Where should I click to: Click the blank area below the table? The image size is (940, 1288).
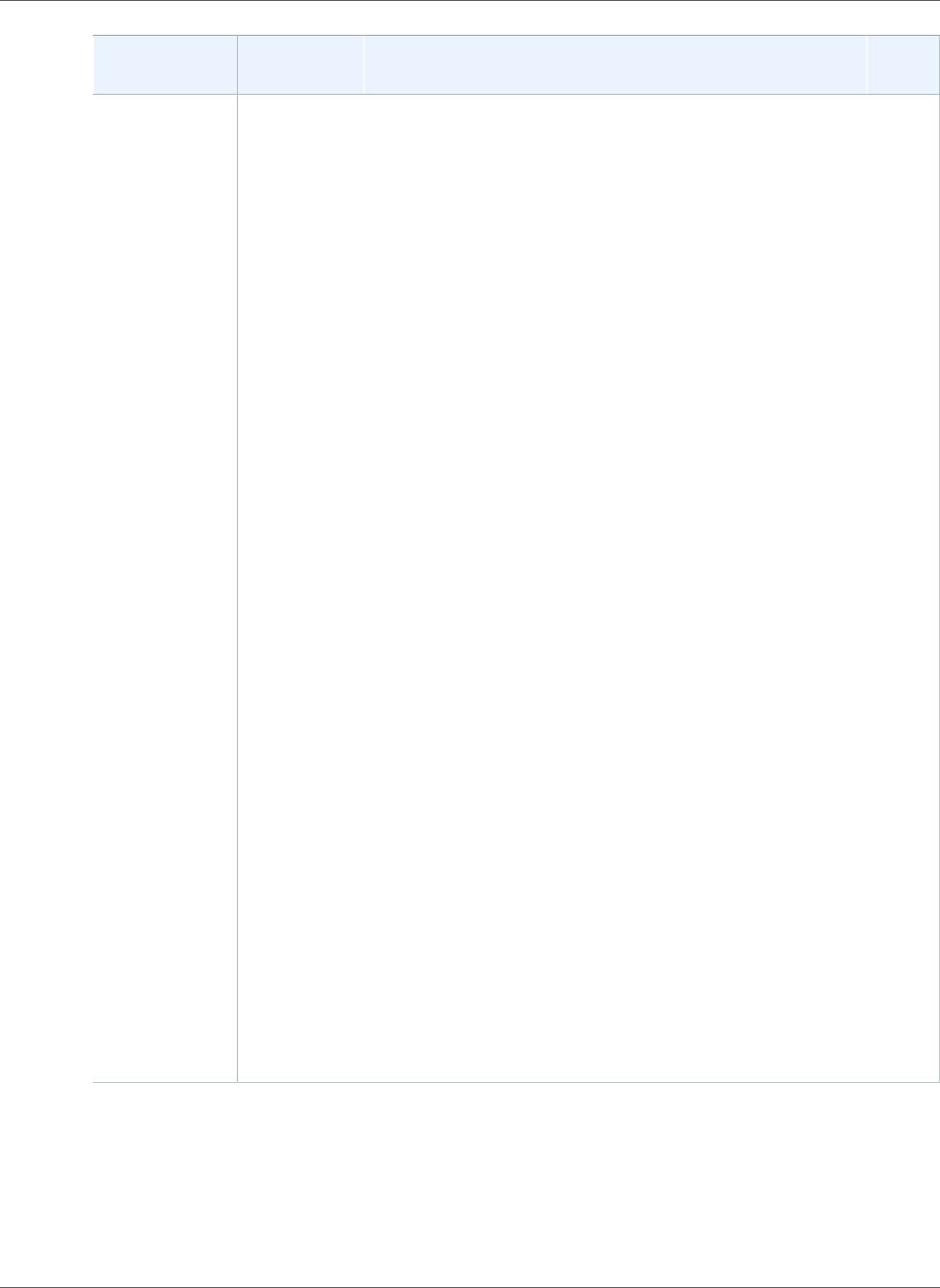tap(470, 1184)
